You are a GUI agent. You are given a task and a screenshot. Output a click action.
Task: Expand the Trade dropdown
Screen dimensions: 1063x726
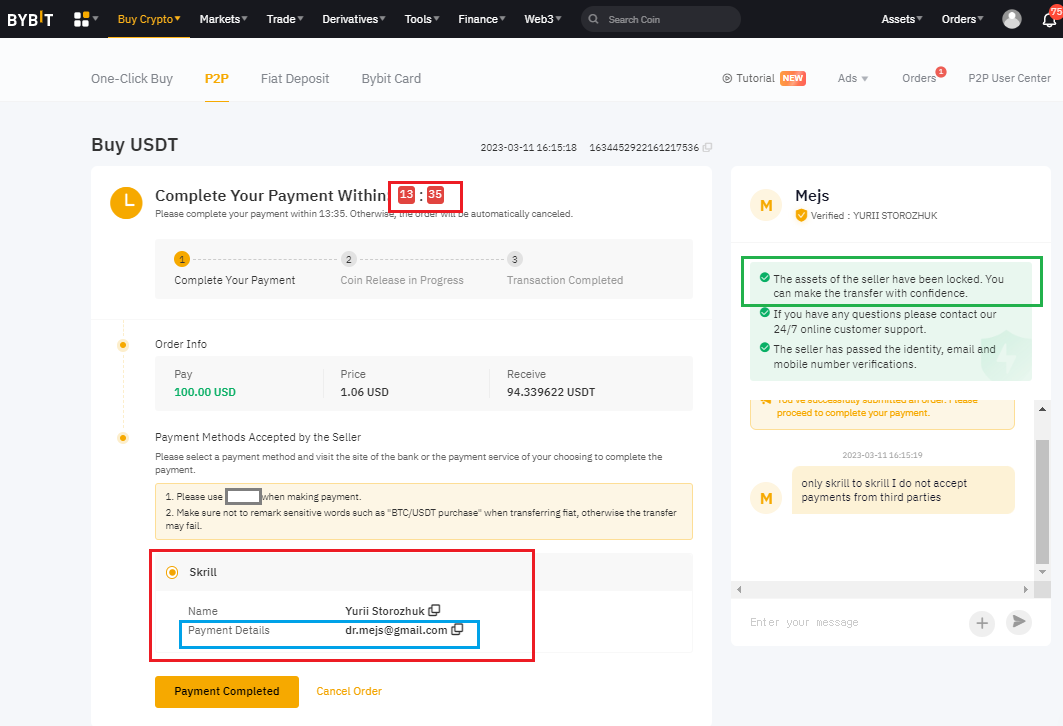click(x=285, y=19)
